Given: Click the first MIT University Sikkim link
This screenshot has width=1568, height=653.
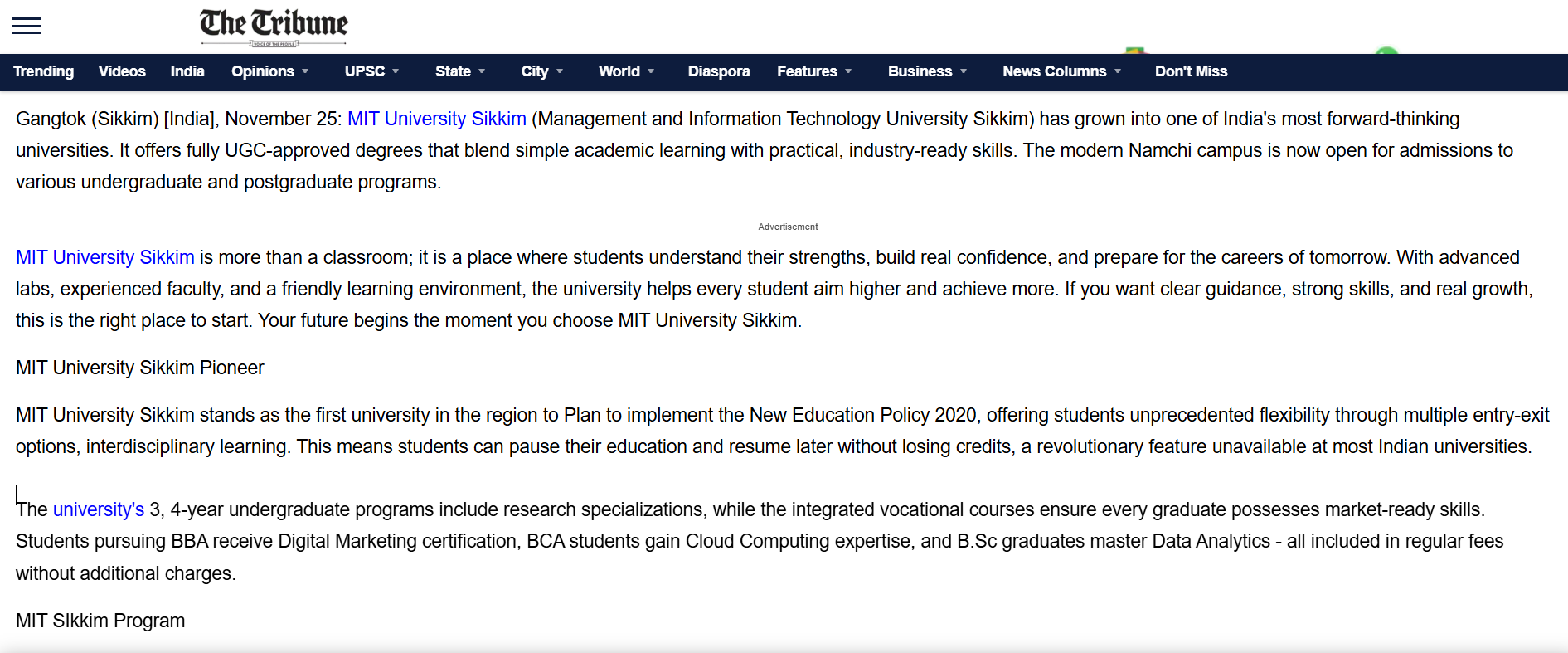Looking at the screenshot, I should click(x=436, y=119).
